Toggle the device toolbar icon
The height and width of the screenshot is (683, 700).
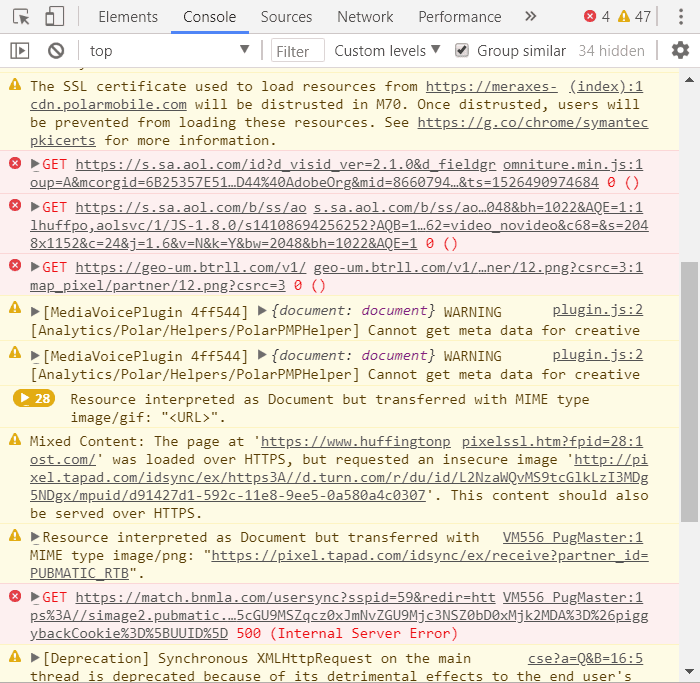pyautogui.click(x=55, y=17)
